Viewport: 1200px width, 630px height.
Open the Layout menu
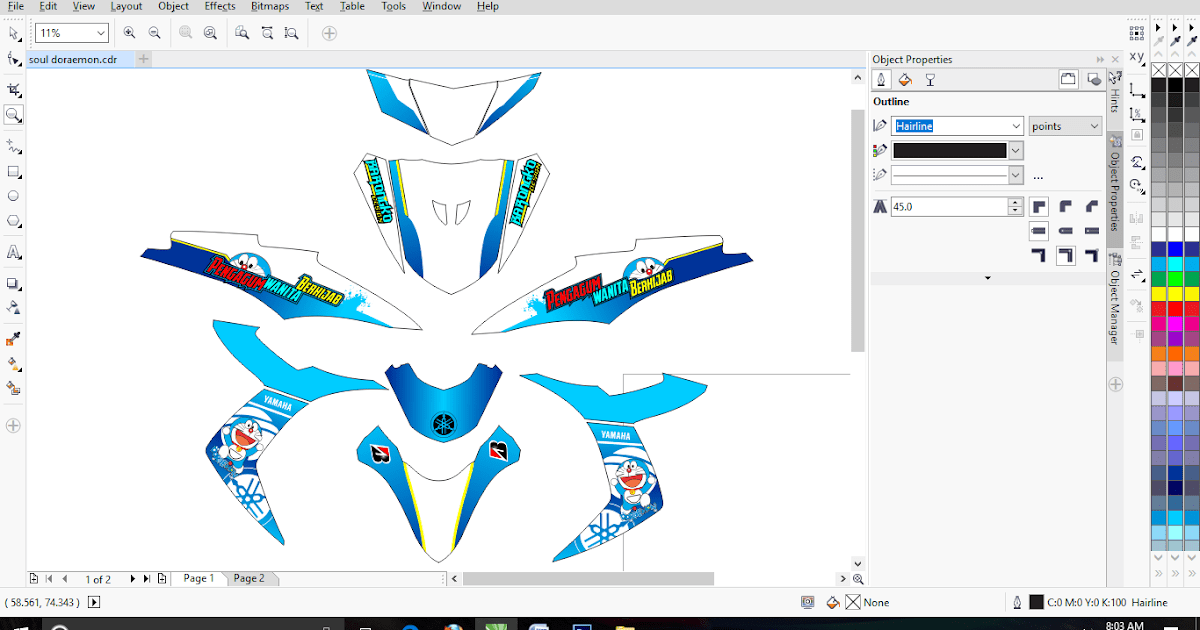click(126, 6)
